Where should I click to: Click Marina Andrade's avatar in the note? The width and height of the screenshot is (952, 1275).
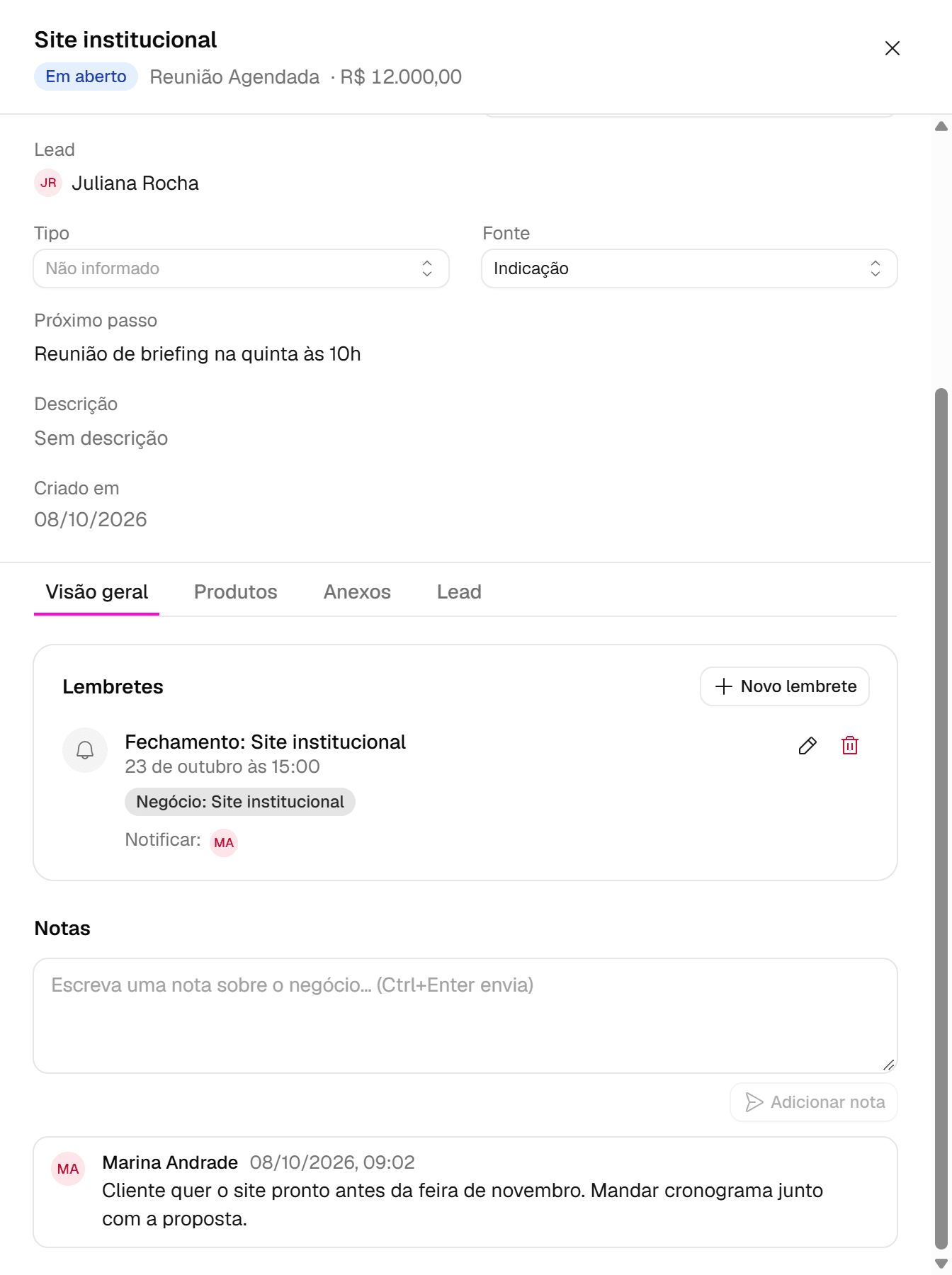(68, 1169)
